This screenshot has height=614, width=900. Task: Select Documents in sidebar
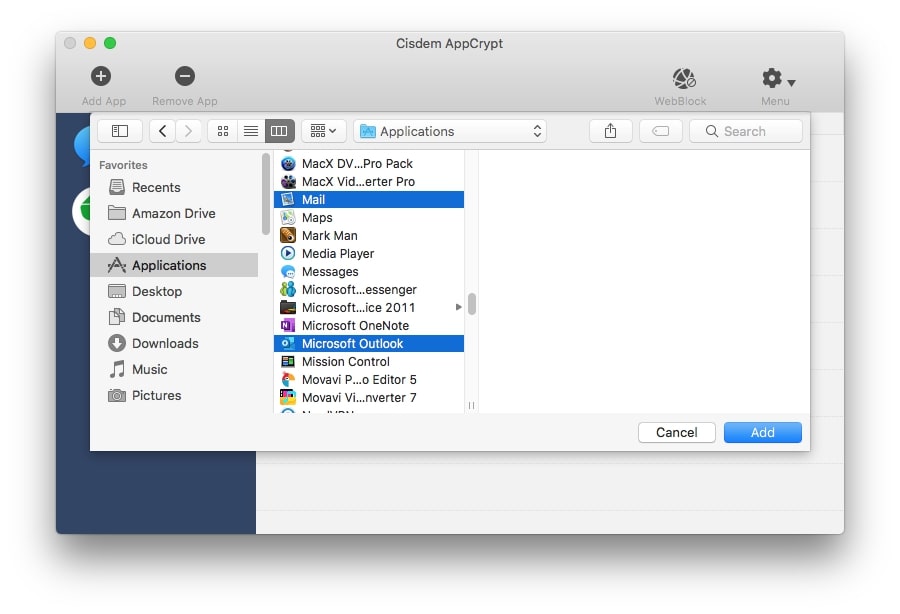174,317
